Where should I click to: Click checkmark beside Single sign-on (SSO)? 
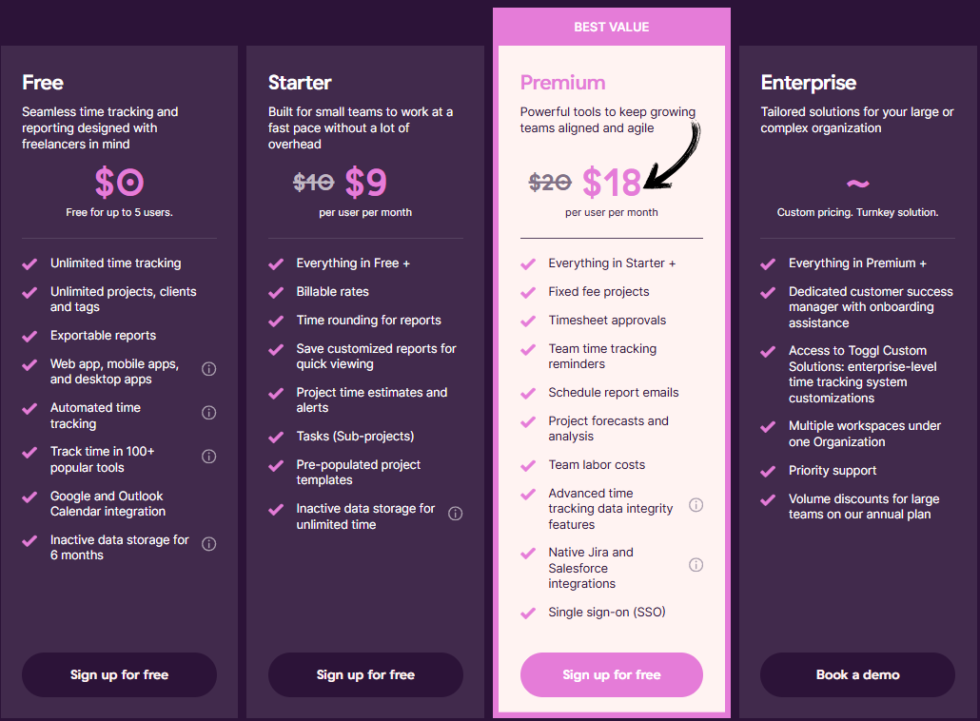click(x=528, y=613)
